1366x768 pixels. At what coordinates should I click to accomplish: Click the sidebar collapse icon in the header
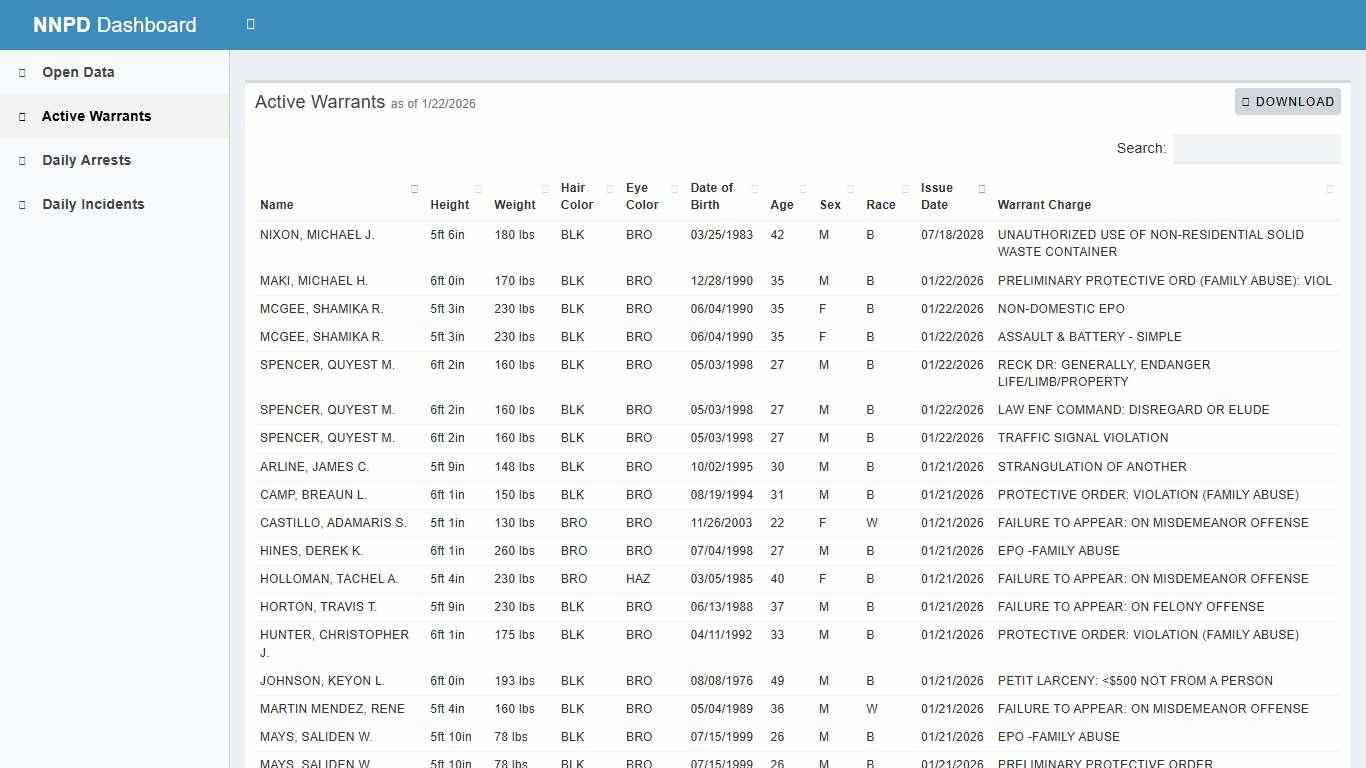[250, 24]
